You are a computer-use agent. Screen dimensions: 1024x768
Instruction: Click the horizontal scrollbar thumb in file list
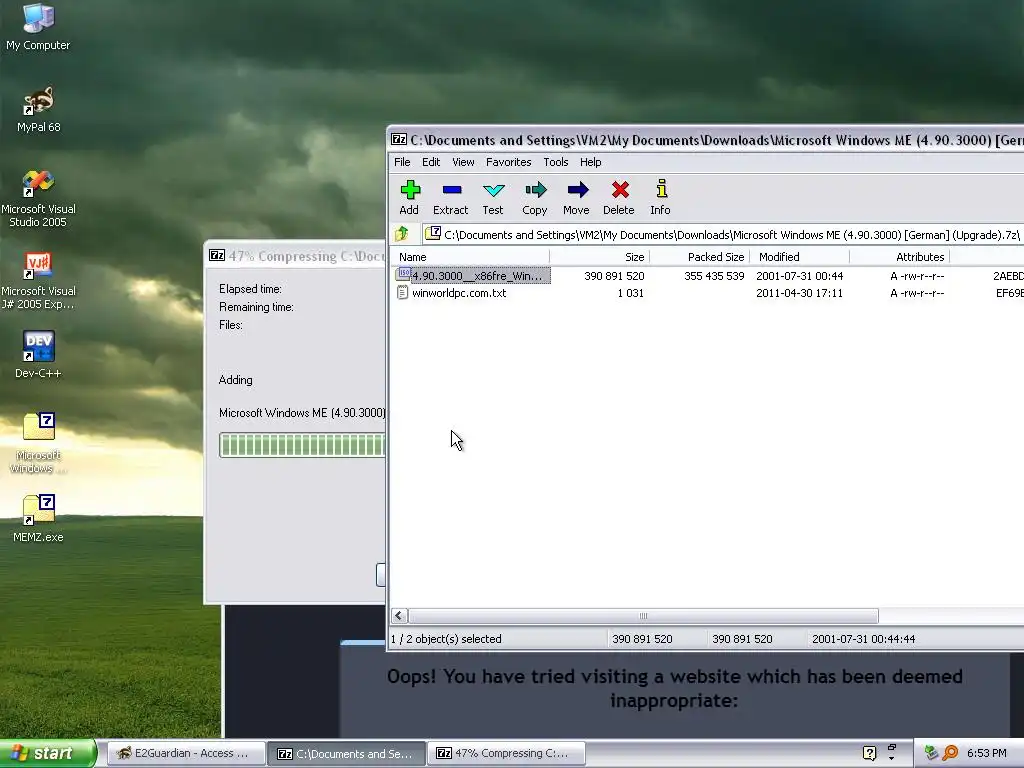click(643, 616)
